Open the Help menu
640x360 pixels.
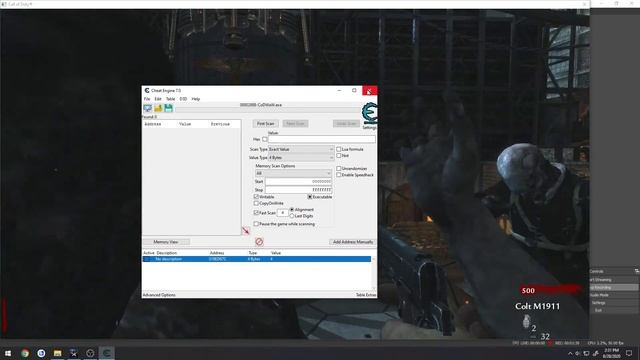tap(196, 99)
